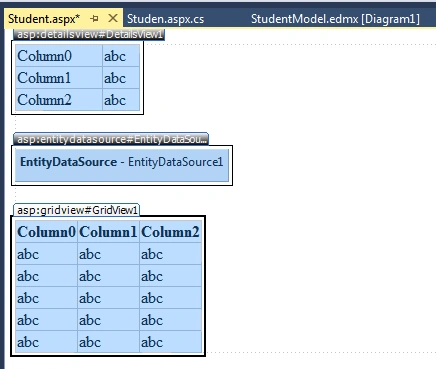Image resolution: width=436 pixels, height=369 pixels.
Task: Click first row abc under GridView Column1
Action: click(108, 254)
